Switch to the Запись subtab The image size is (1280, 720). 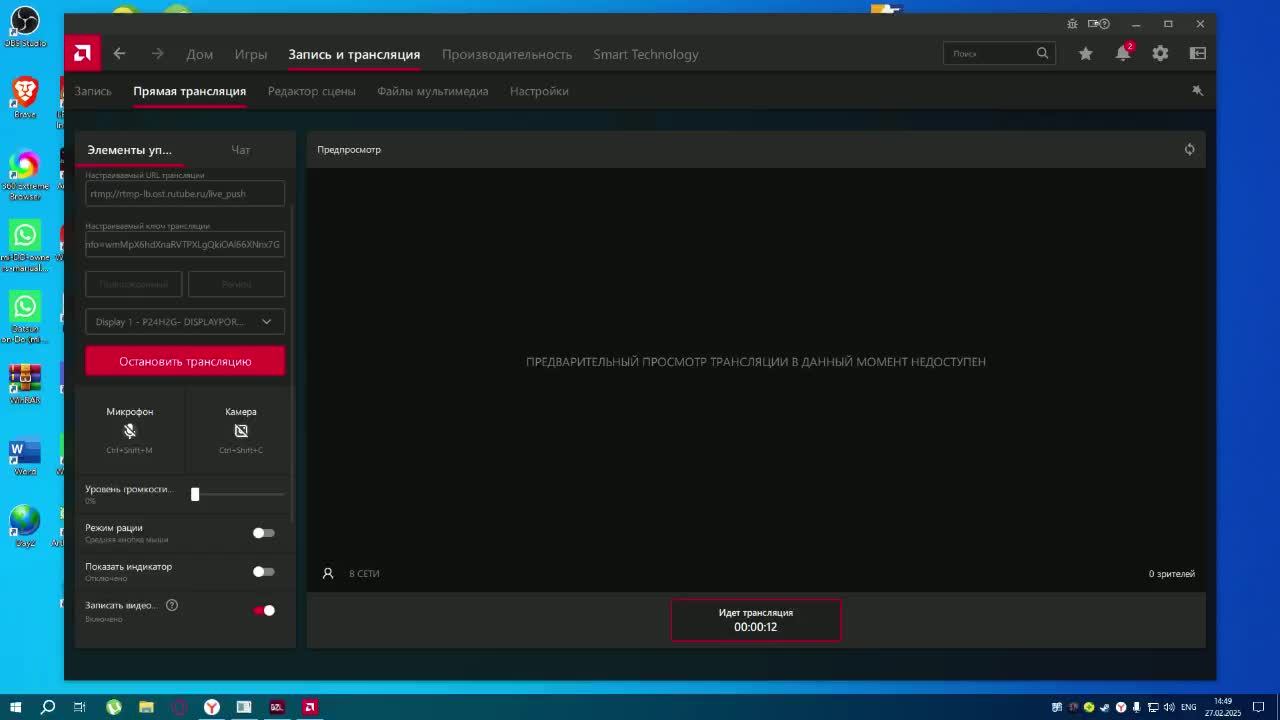pos(93,91)
